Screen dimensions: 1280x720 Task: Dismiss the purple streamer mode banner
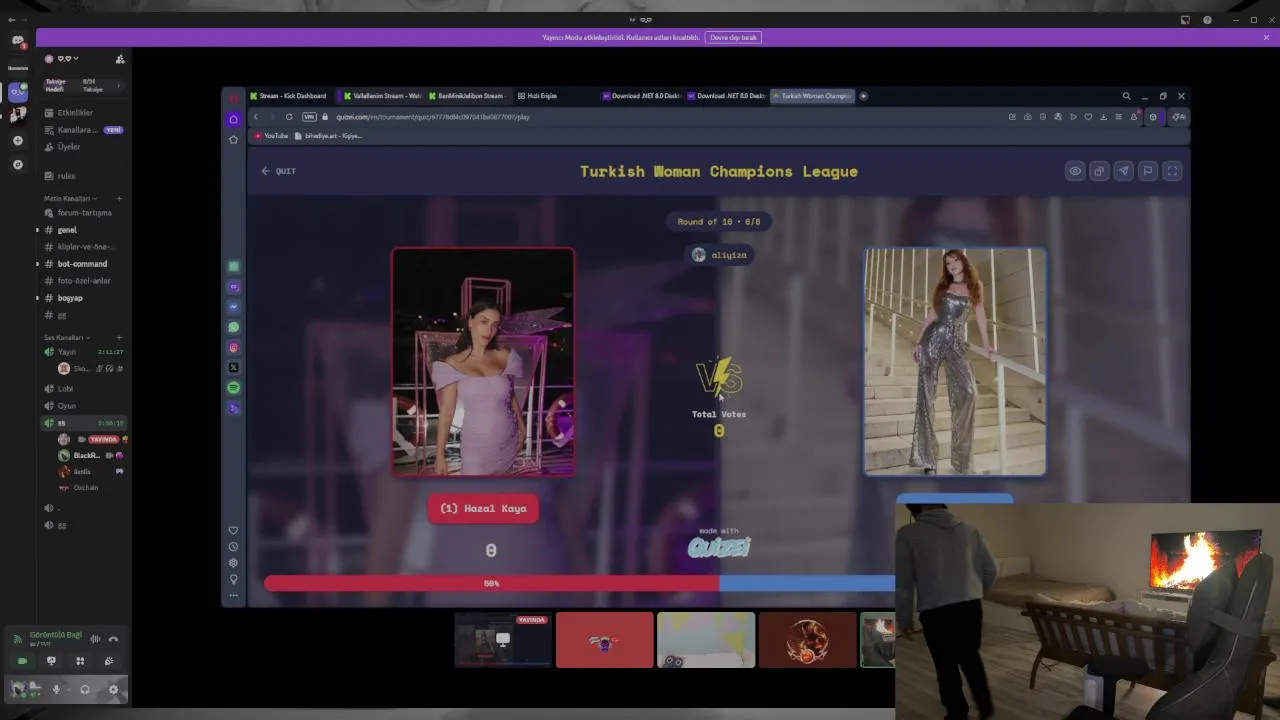1266,37
